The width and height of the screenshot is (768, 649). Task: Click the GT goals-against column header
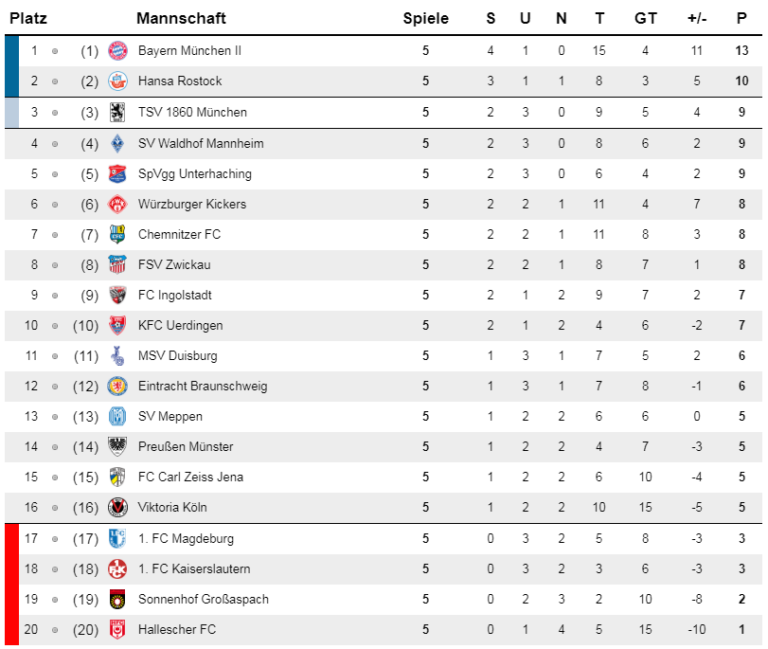645,19
